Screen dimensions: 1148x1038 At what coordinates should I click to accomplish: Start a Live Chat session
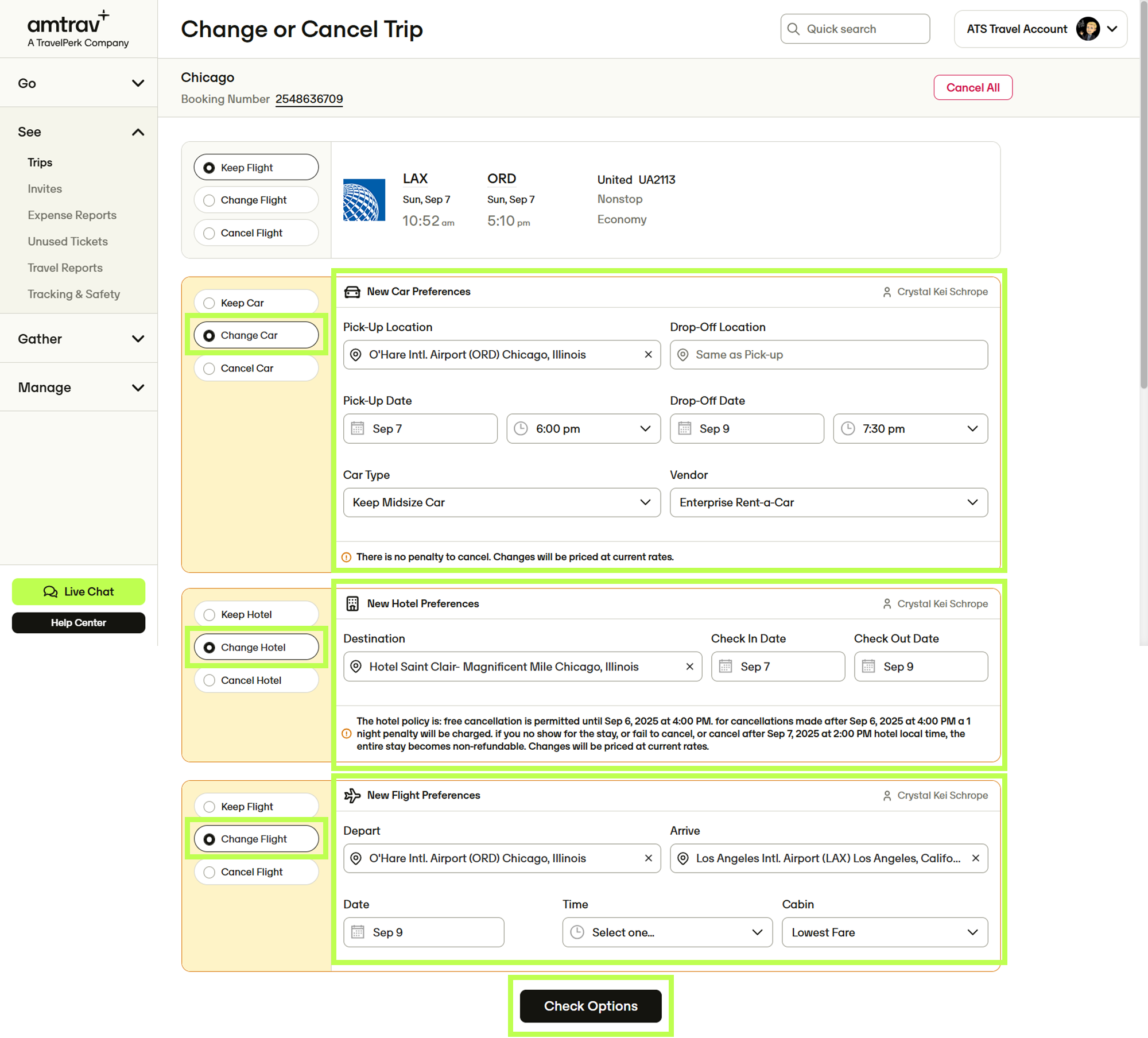click(79, 591)
